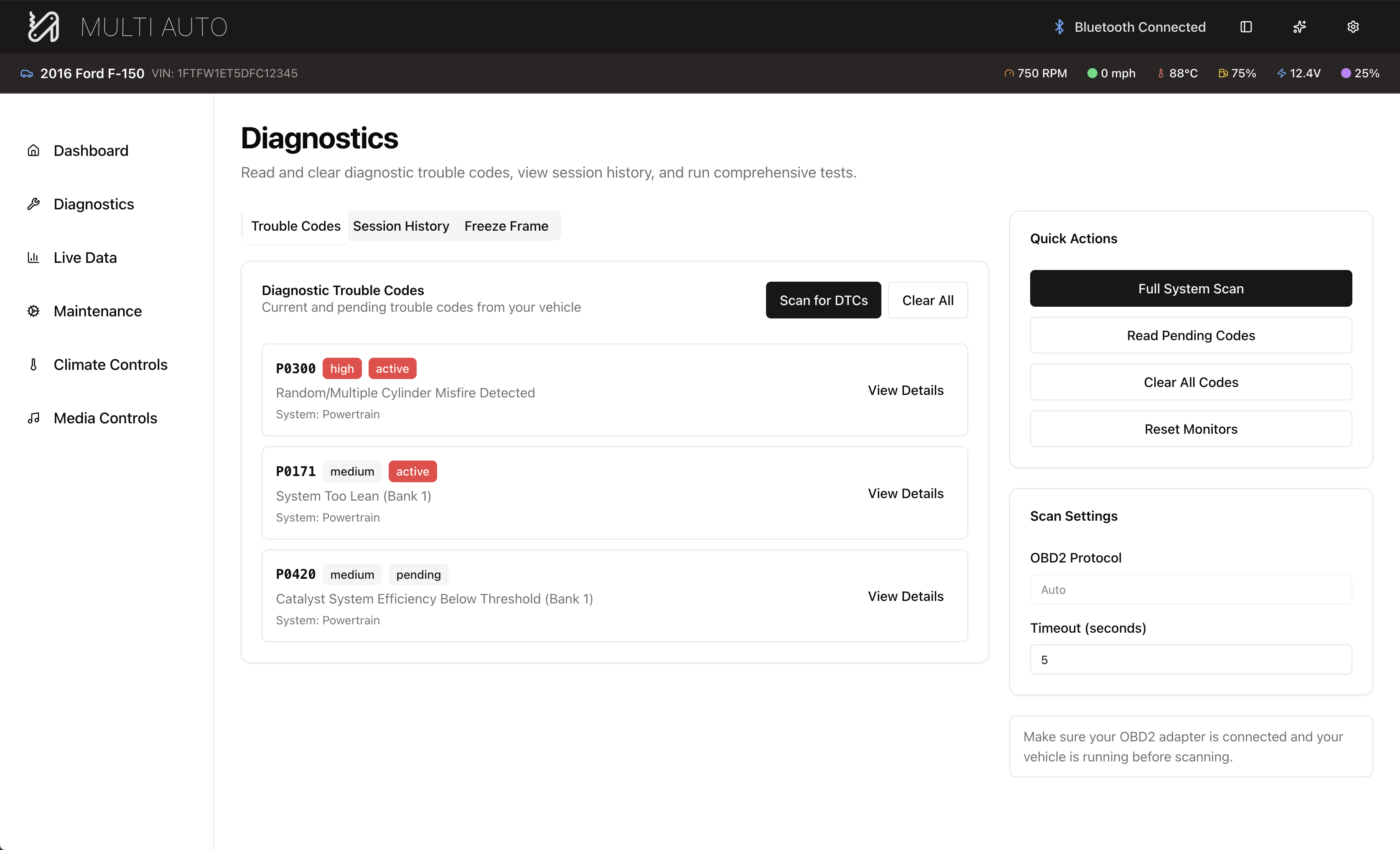Click the Media Controls music icon

(33, 418)
